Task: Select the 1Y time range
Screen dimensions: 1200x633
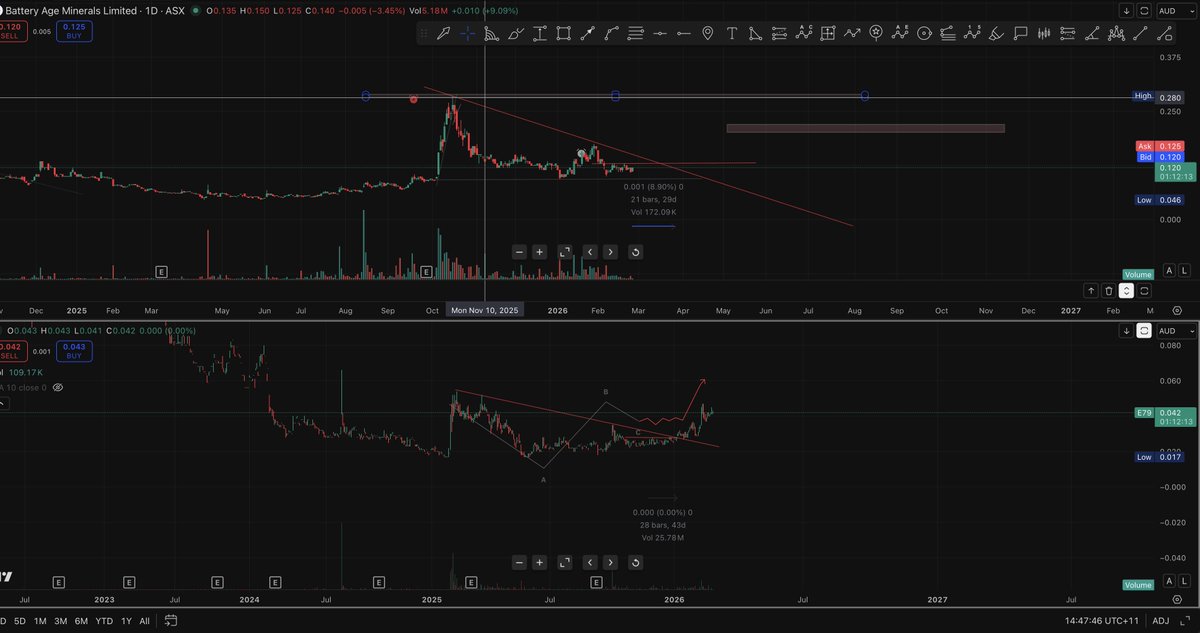Action: 126,621
